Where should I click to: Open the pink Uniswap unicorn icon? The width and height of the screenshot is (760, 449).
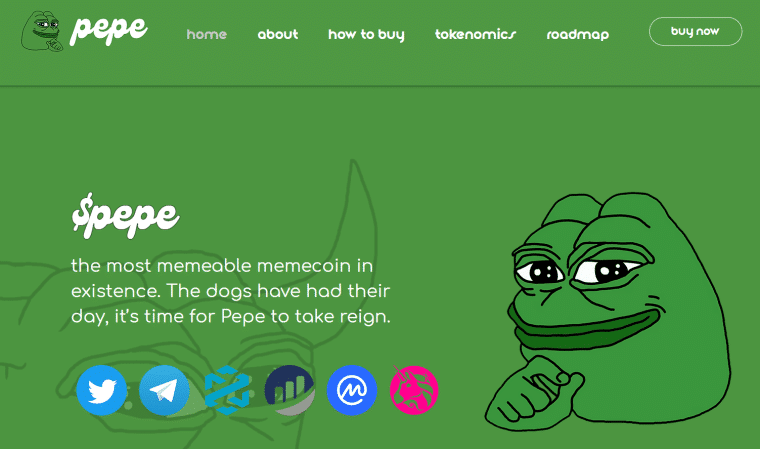414,390
